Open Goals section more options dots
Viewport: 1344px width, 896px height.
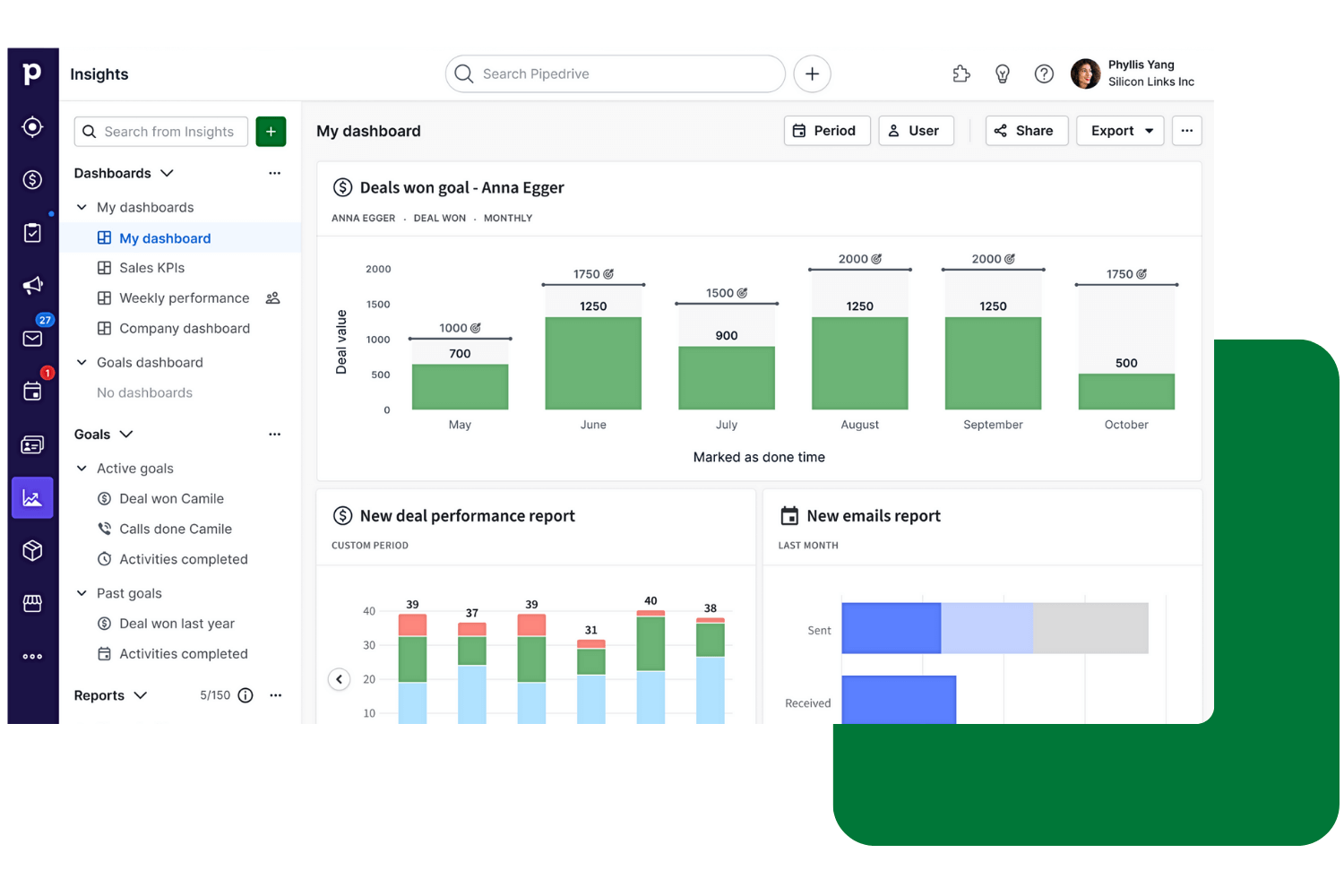[274, 435]
